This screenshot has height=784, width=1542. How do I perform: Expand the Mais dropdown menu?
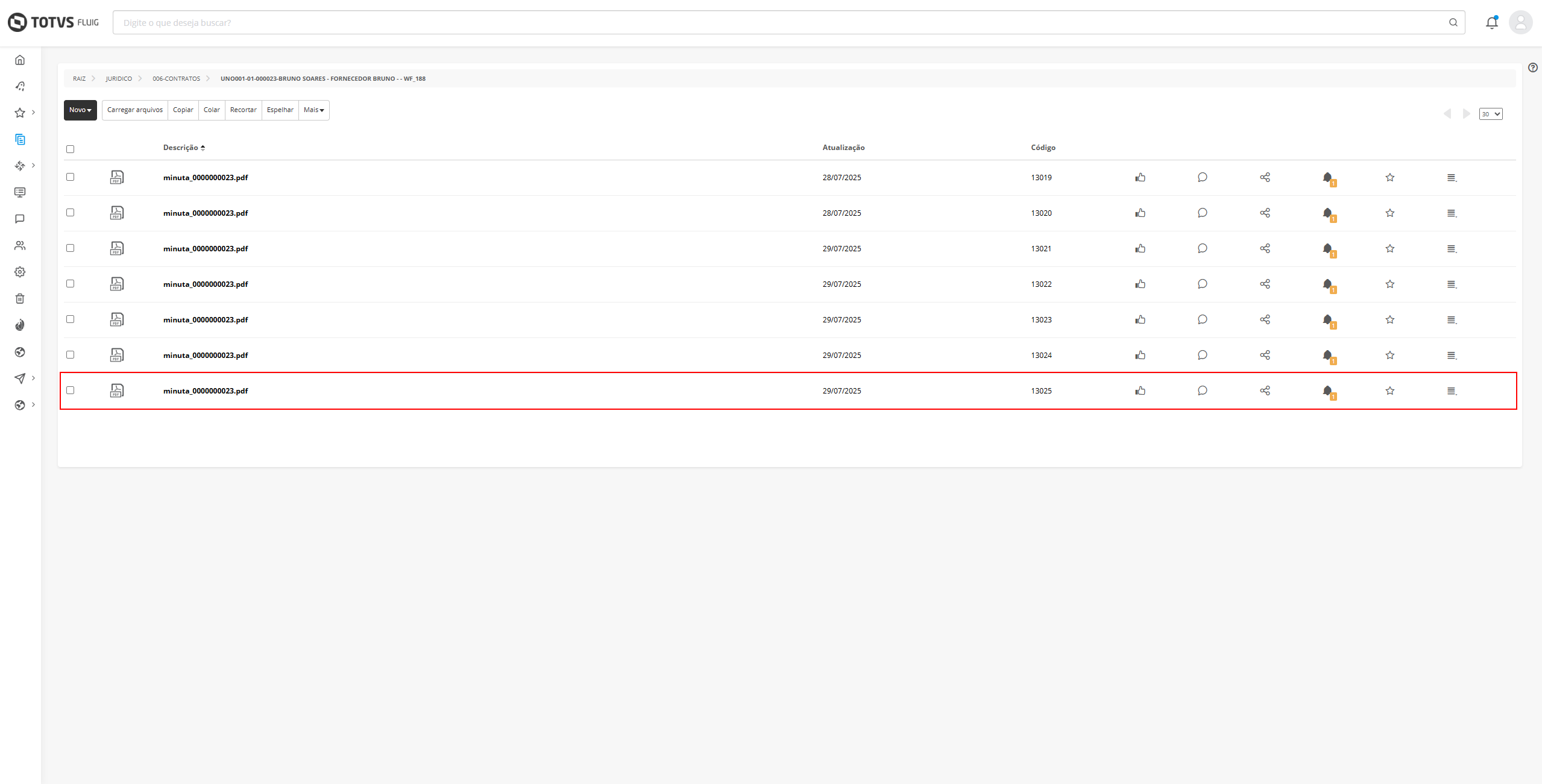(x=313, y=110)
